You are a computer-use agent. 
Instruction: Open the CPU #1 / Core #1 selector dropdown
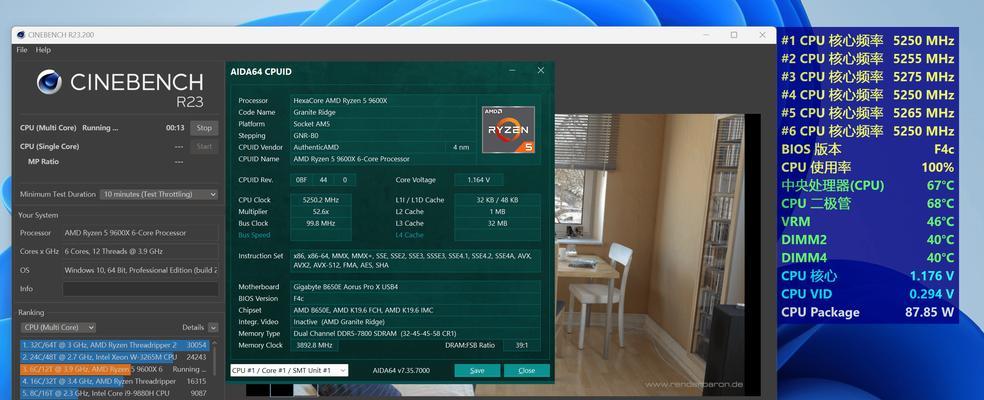tap(289, 370)
